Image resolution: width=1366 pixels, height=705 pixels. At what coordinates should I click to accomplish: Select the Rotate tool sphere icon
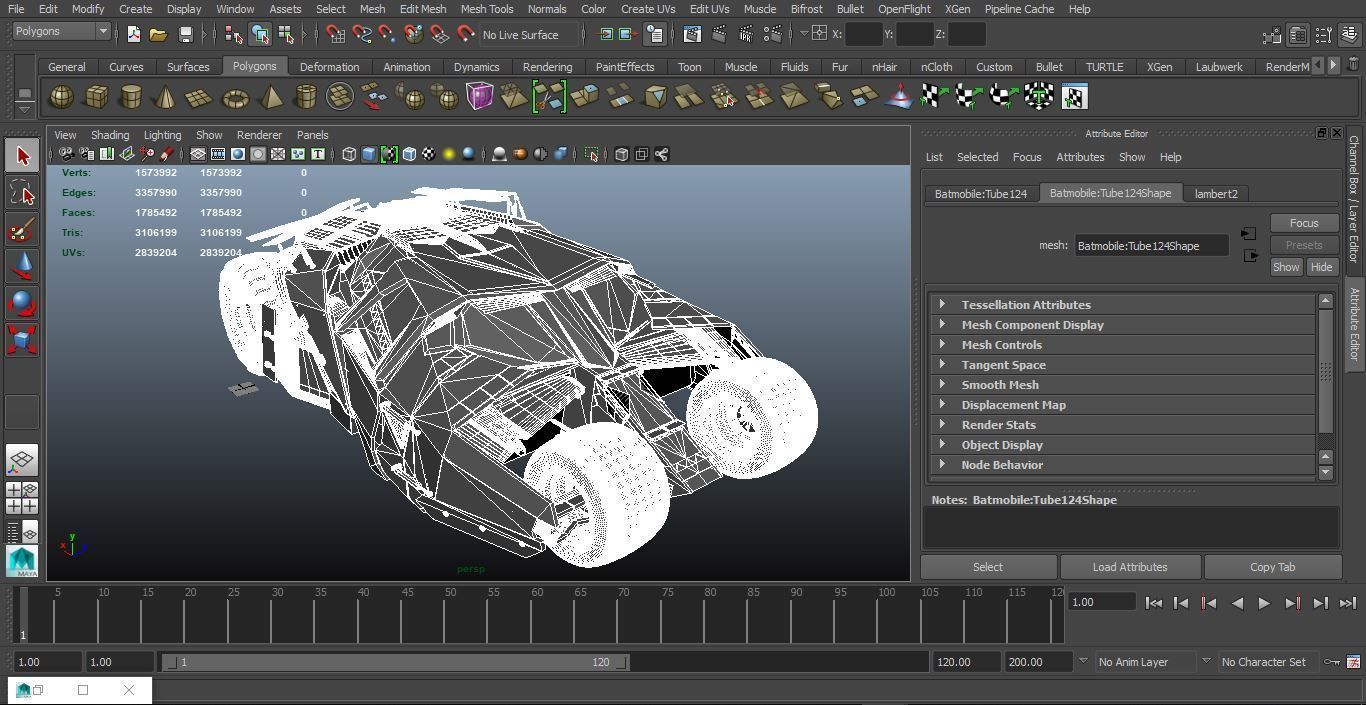22,303
